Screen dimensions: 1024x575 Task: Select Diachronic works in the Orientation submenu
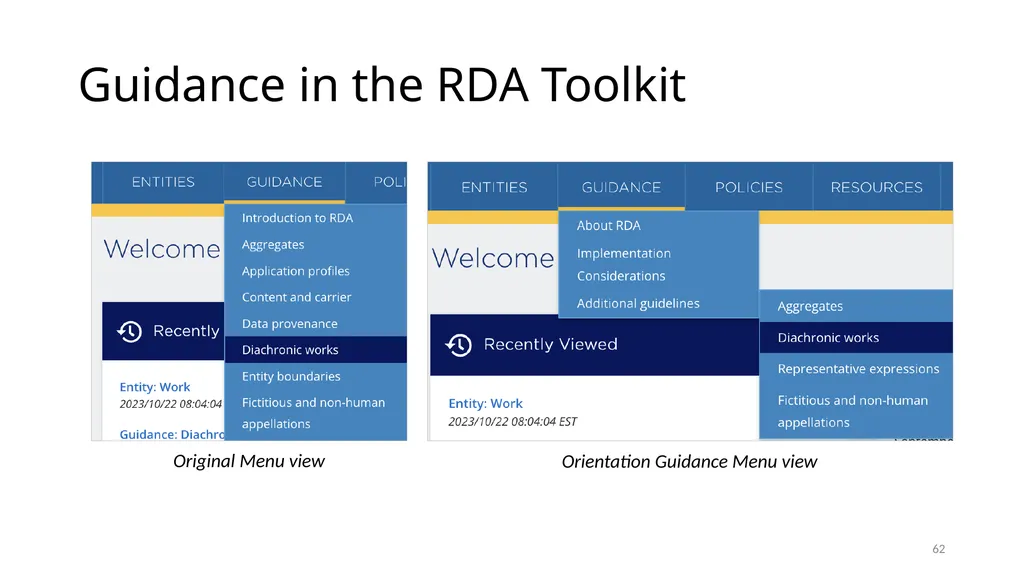point(856,337)
